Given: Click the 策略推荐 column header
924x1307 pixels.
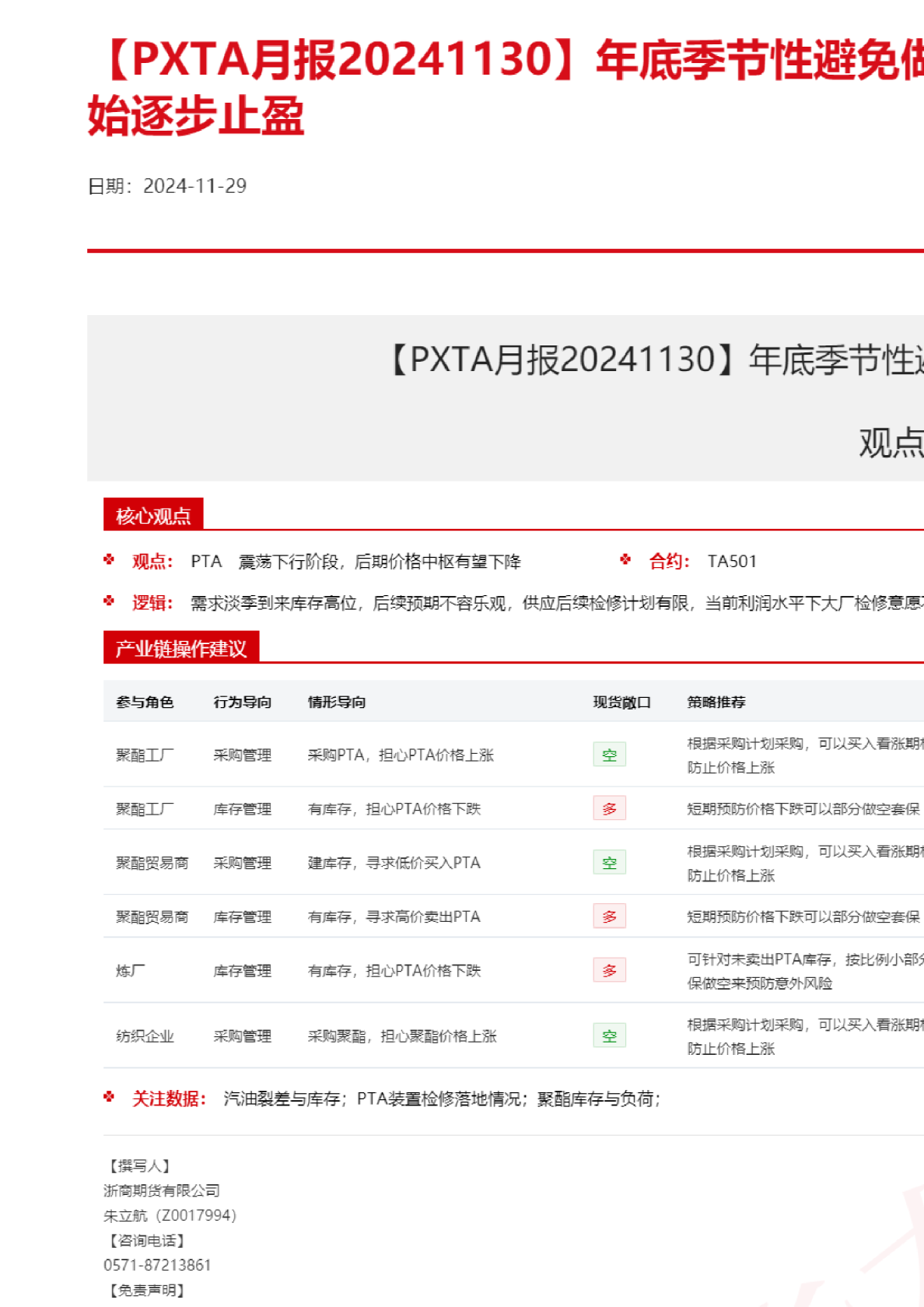Looking at the screenshot, I should click(716, 703).
